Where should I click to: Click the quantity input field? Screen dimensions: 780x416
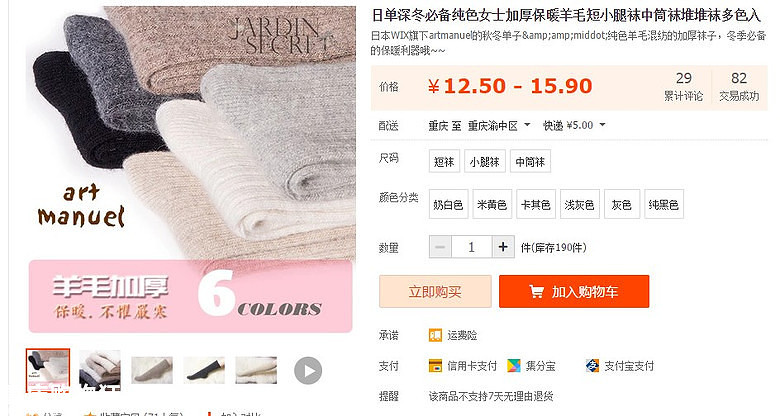tap(472, 247)
